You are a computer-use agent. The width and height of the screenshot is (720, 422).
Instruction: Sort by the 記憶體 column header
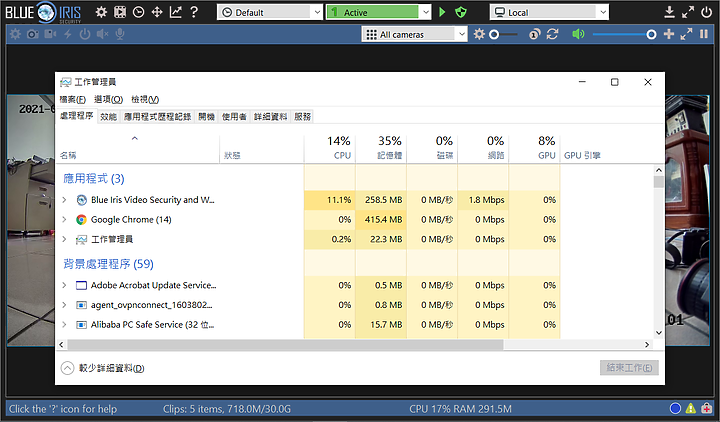pos(381,148)
